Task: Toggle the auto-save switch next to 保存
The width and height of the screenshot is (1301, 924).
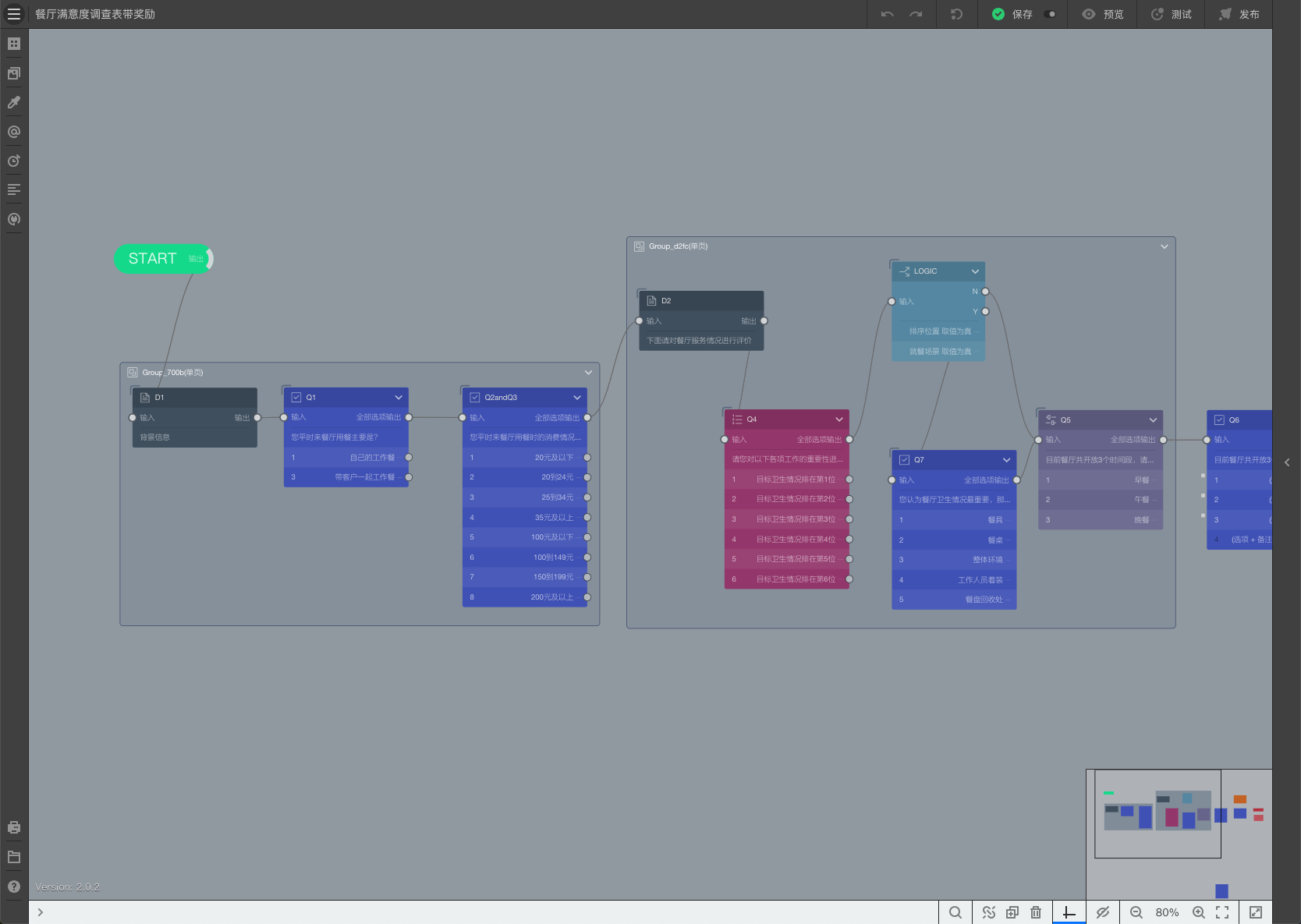Action: (x=1050, y=14)
